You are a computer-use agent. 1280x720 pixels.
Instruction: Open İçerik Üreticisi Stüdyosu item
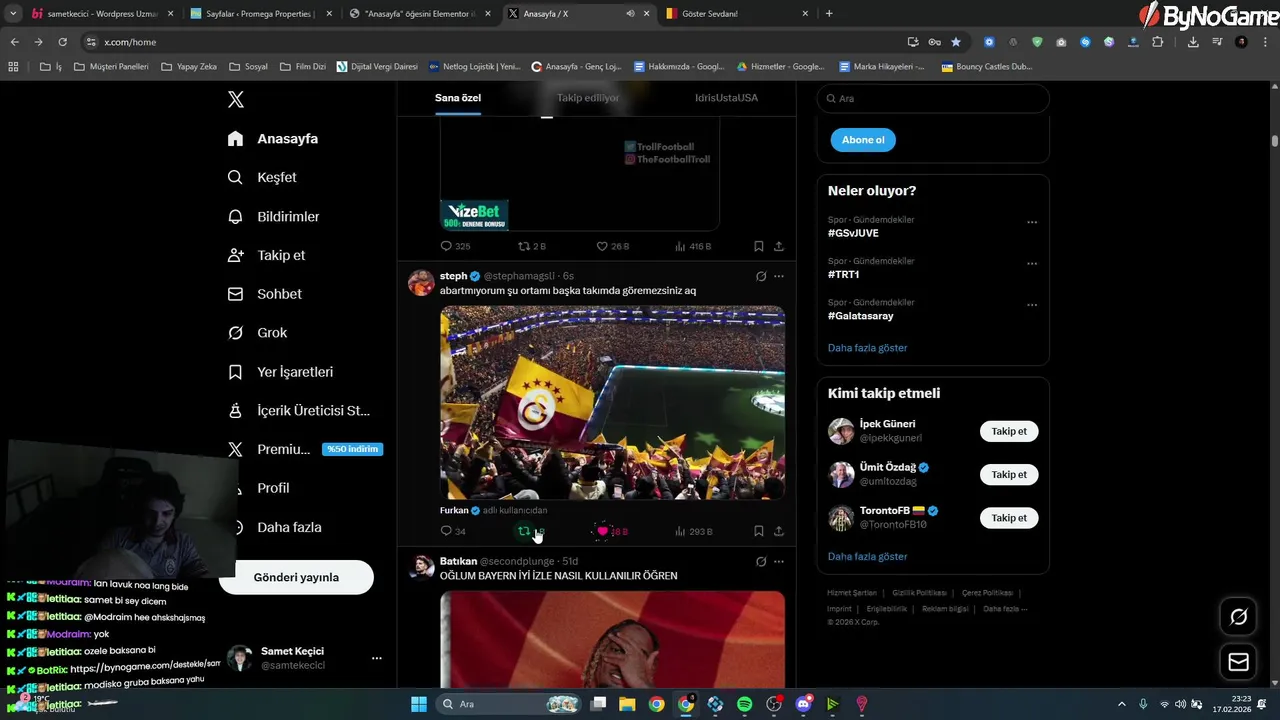pos(299,411)
